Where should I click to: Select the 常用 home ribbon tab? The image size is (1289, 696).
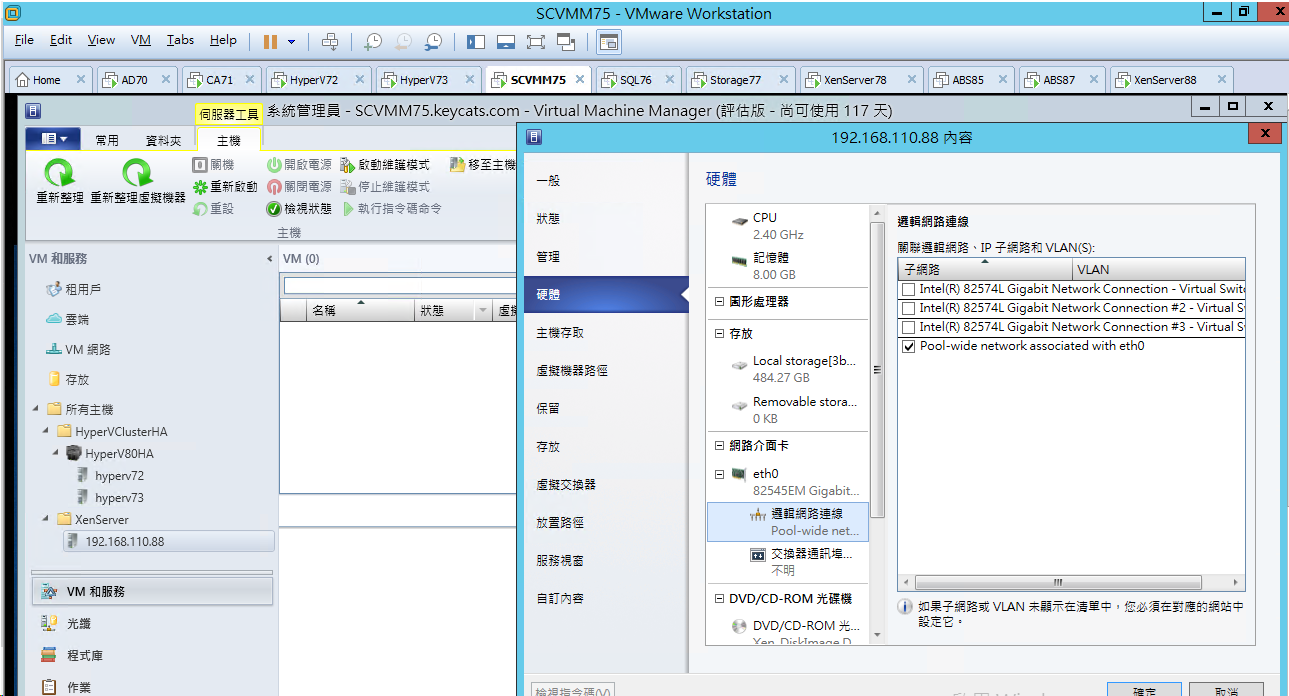107,141
